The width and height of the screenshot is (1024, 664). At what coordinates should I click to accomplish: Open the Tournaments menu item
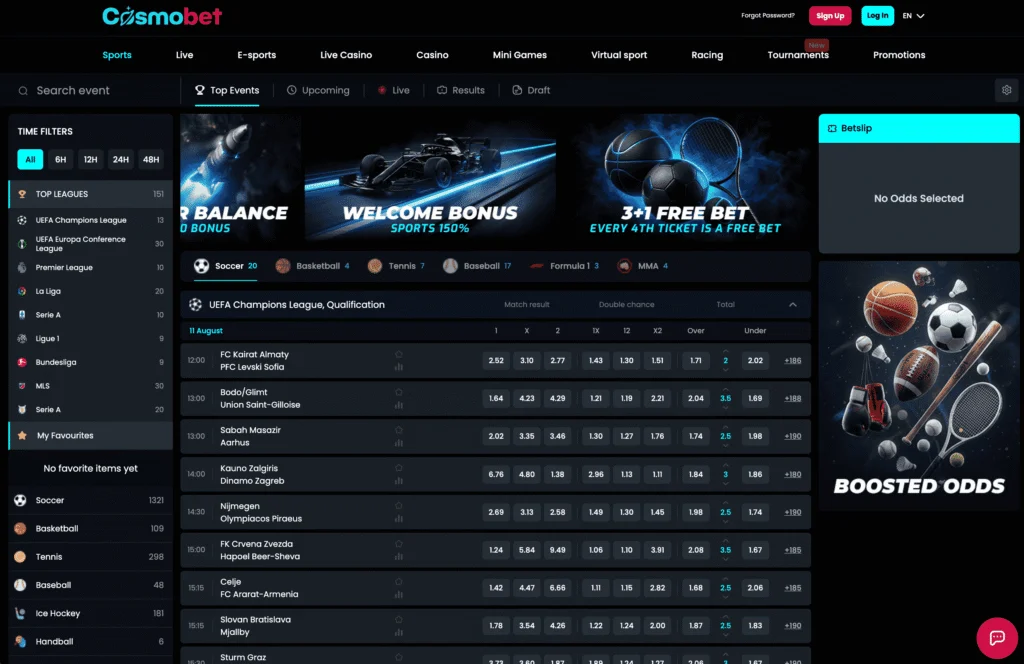798,55
